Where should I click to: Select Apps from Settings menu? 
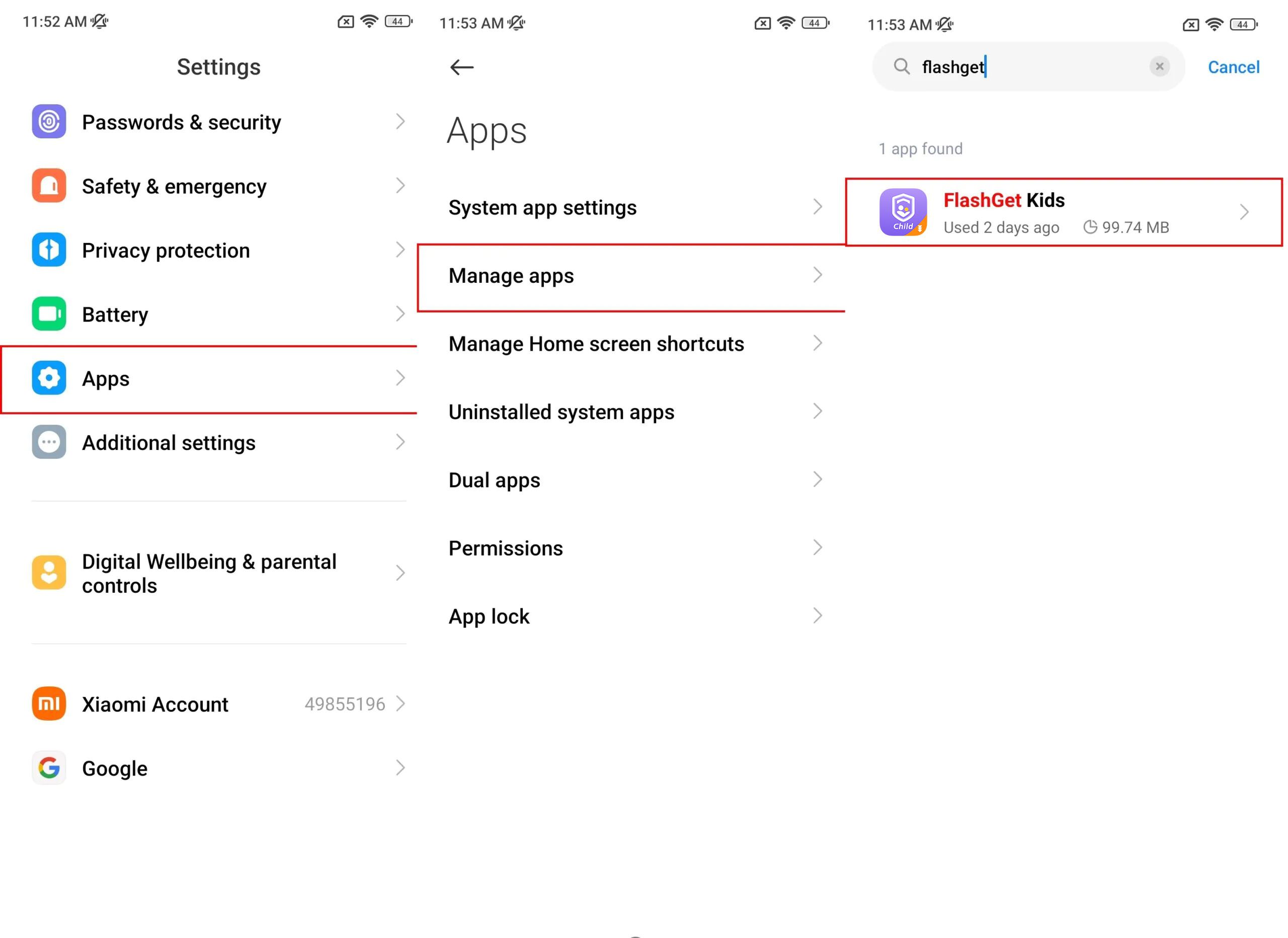tap(215, 378)
